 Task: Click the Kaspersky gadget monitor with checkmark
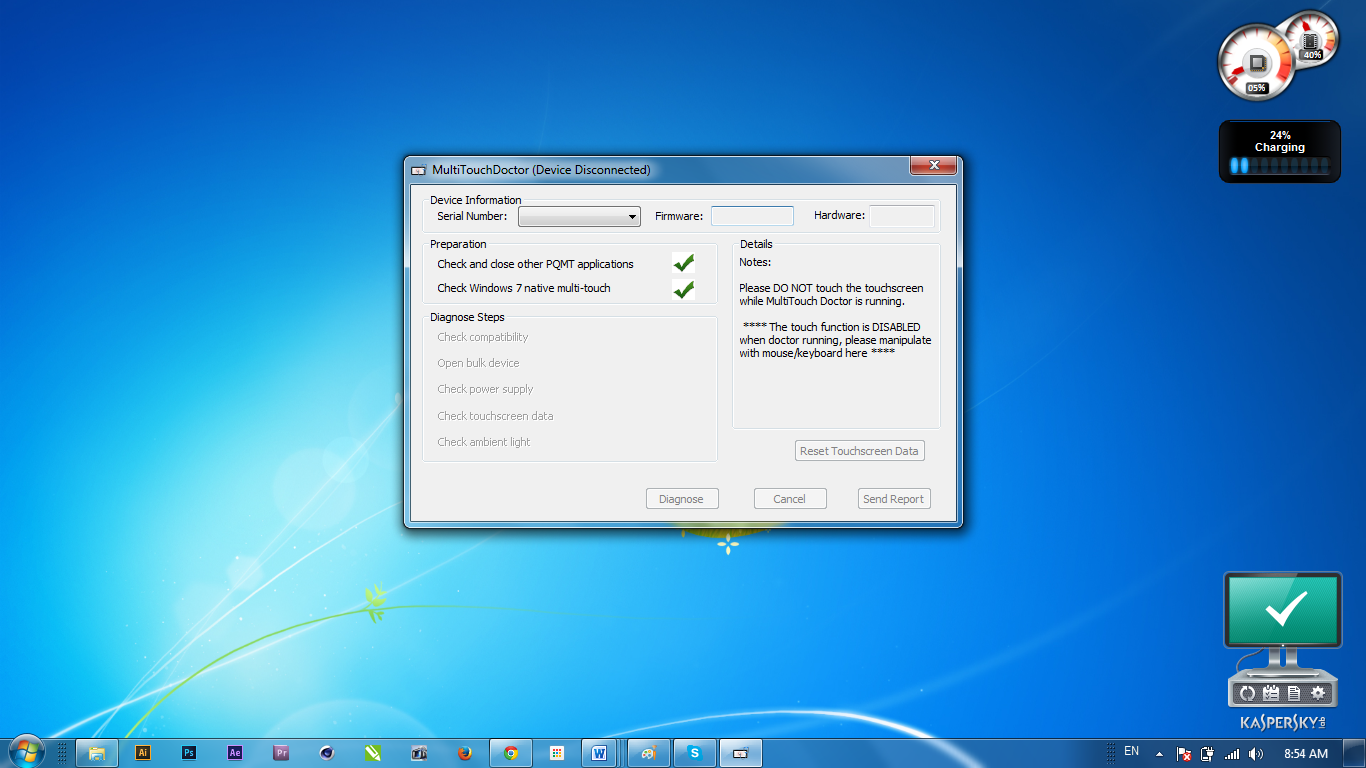tap(1283, 611)
